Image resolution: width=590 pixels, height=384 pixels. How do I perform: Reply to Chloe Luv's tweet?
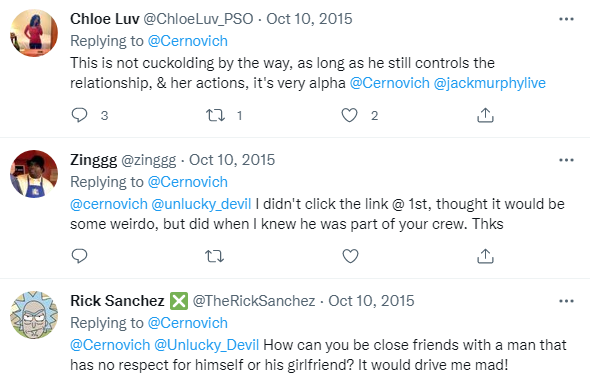[x=79, y=115]
